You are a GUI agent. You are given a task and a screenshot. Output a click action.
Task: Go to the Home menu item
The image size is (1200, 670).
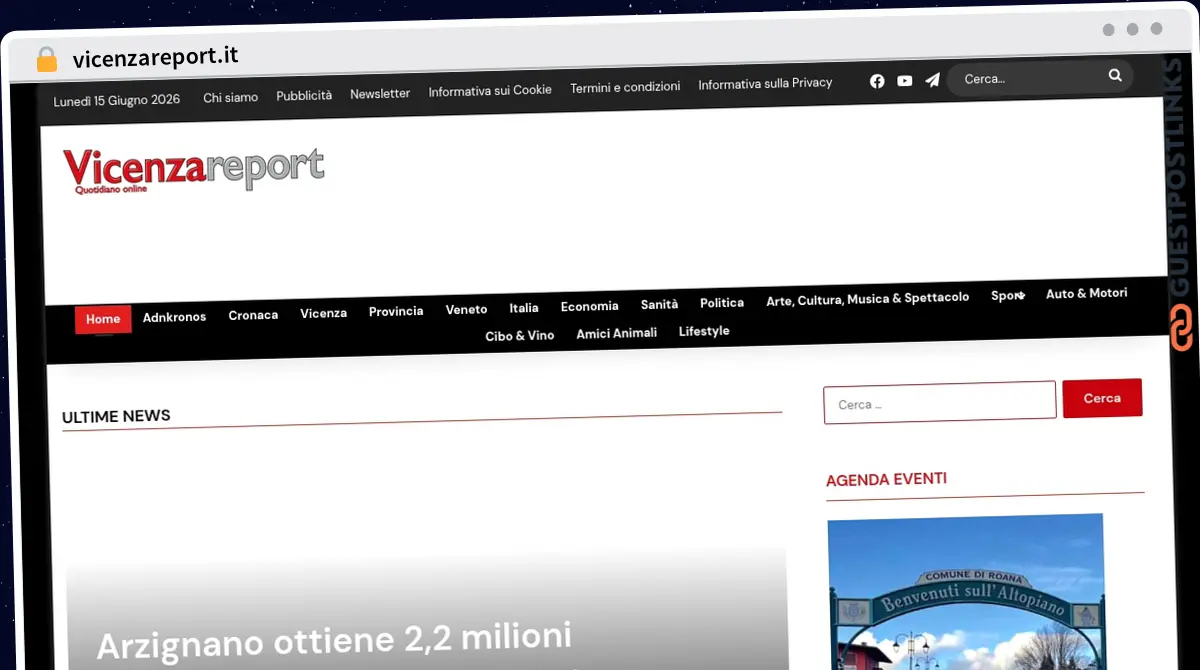[x=103, y=319]
